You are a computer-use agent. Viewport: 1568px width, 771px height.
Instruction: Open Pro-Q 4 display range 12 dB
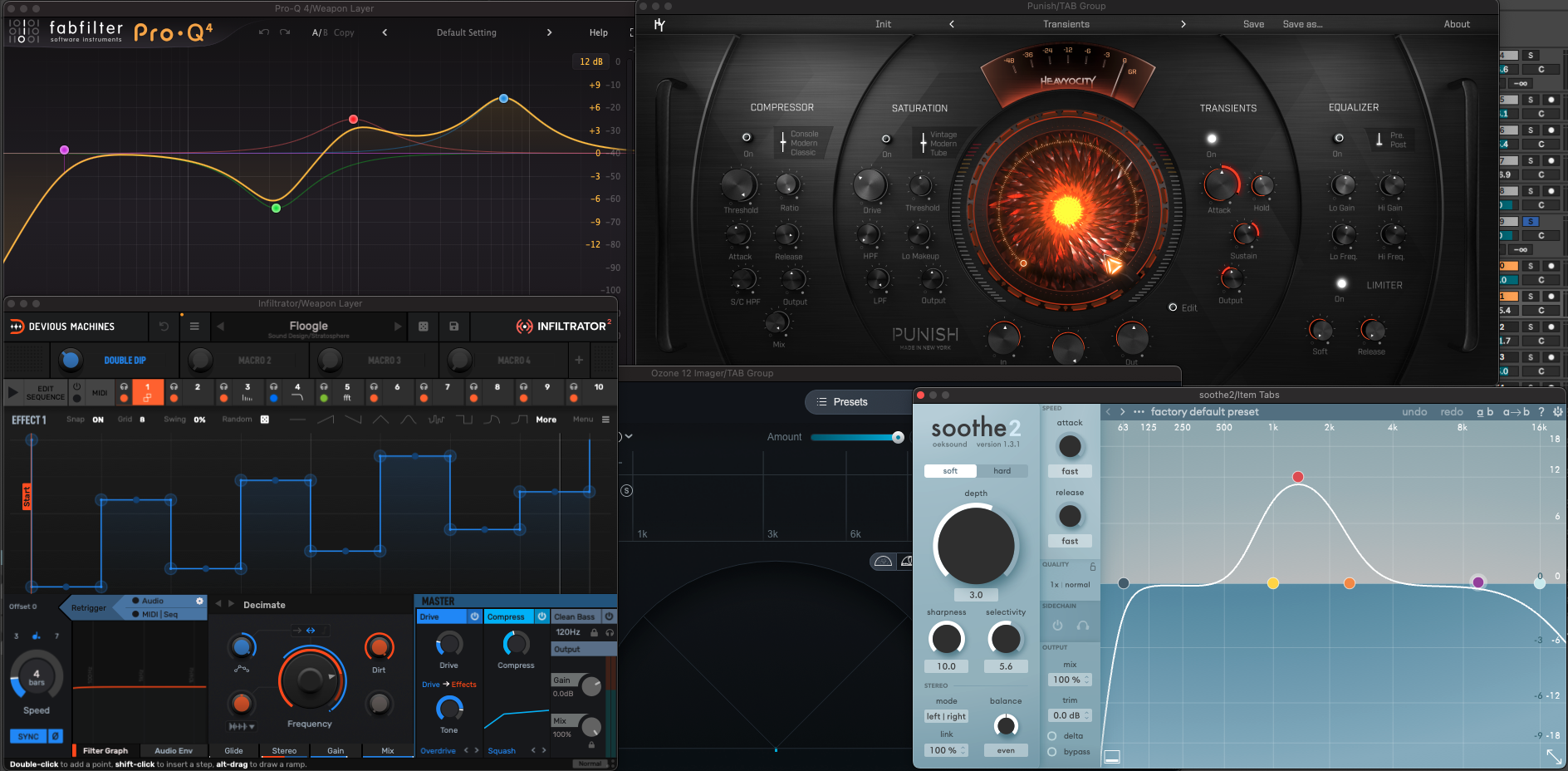pyautogui.click(x=591, y=61)
